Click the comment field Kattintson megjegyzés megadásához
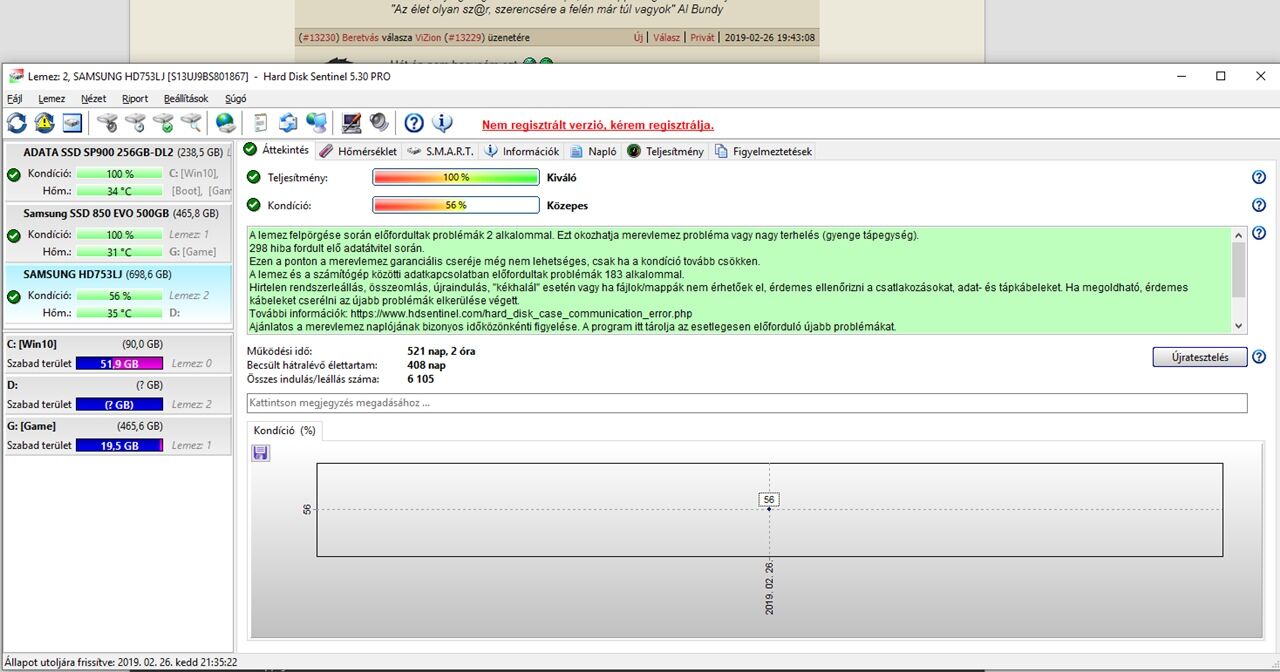 click(x=747, y=403)
